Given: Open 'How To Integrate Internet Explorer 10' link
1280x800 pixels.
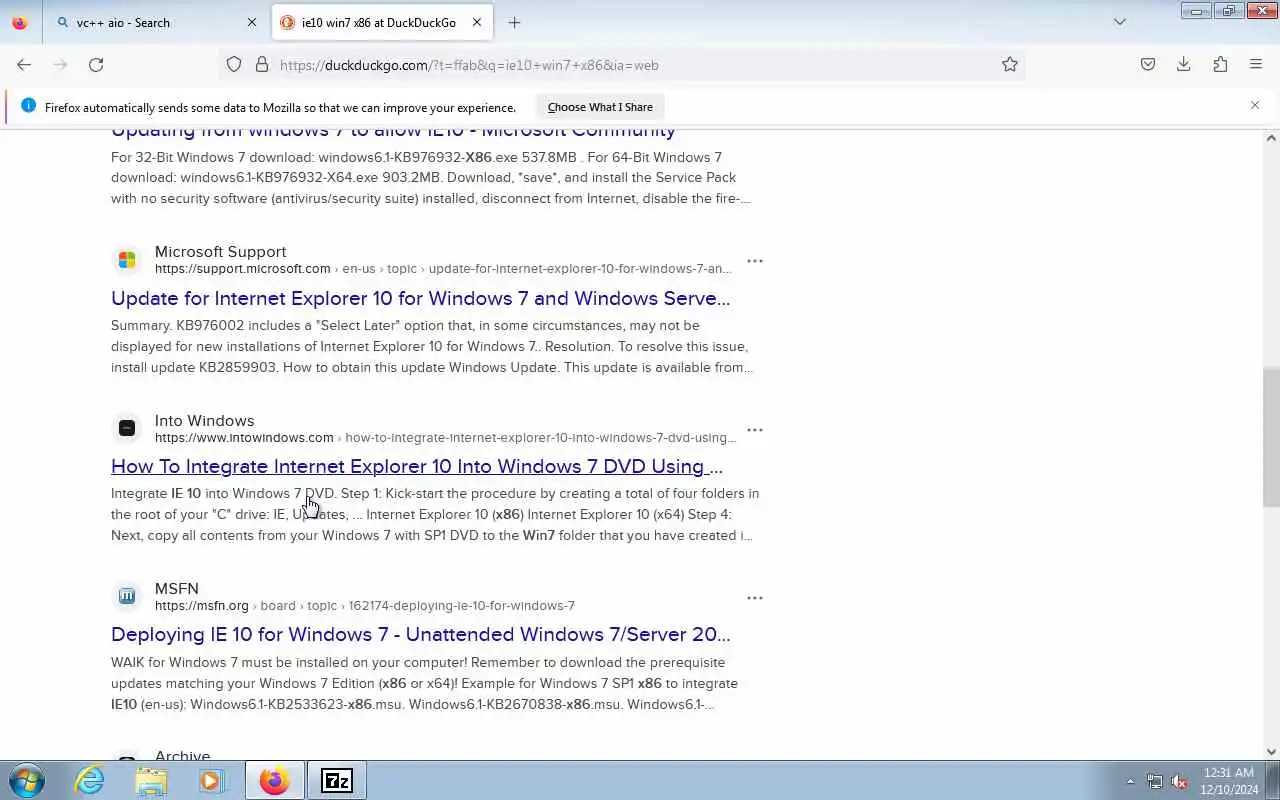Looking at the screenshot, I should tap(417, 466).
